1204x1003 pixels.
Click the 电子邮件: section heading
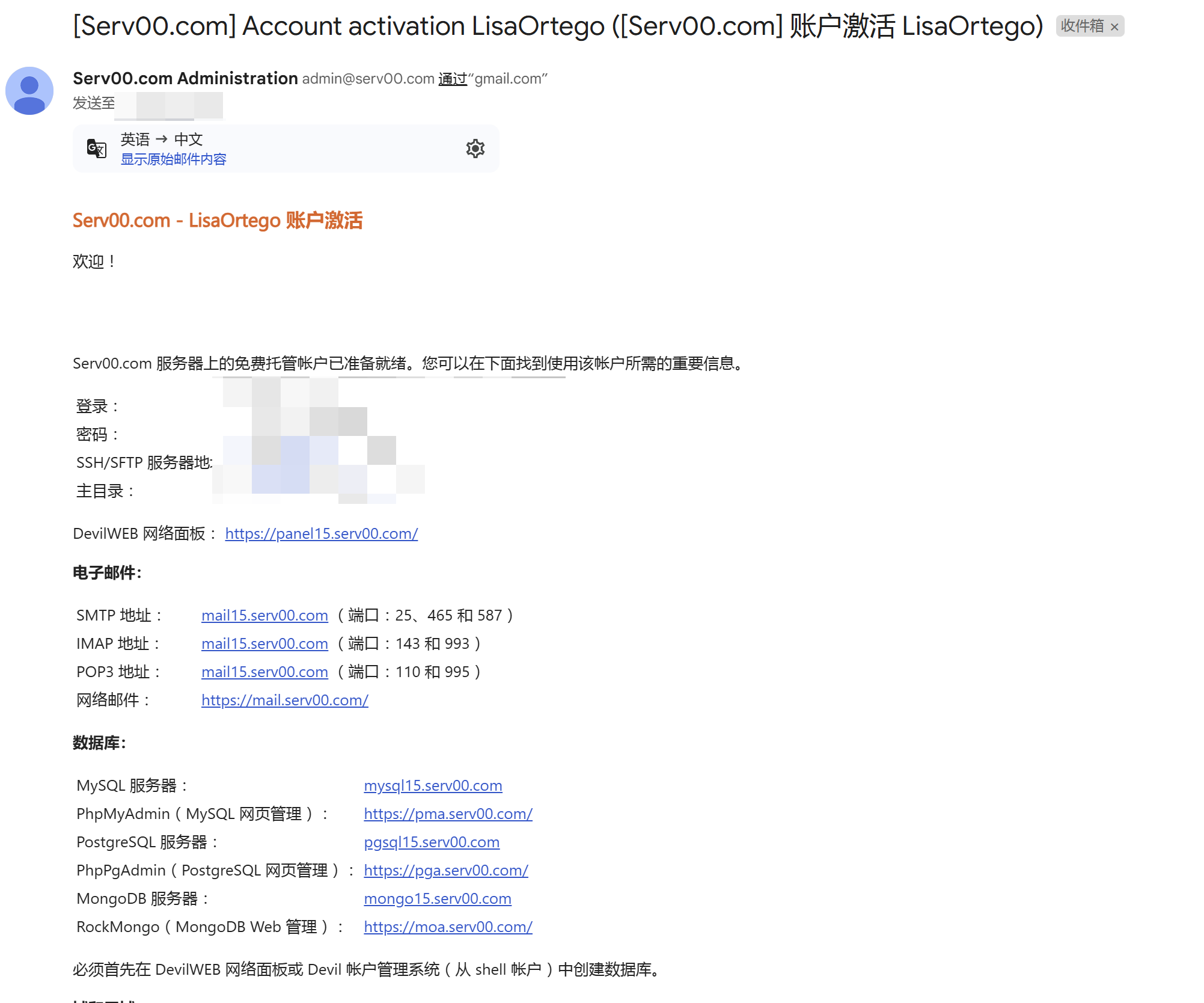(x=107, y=572)
